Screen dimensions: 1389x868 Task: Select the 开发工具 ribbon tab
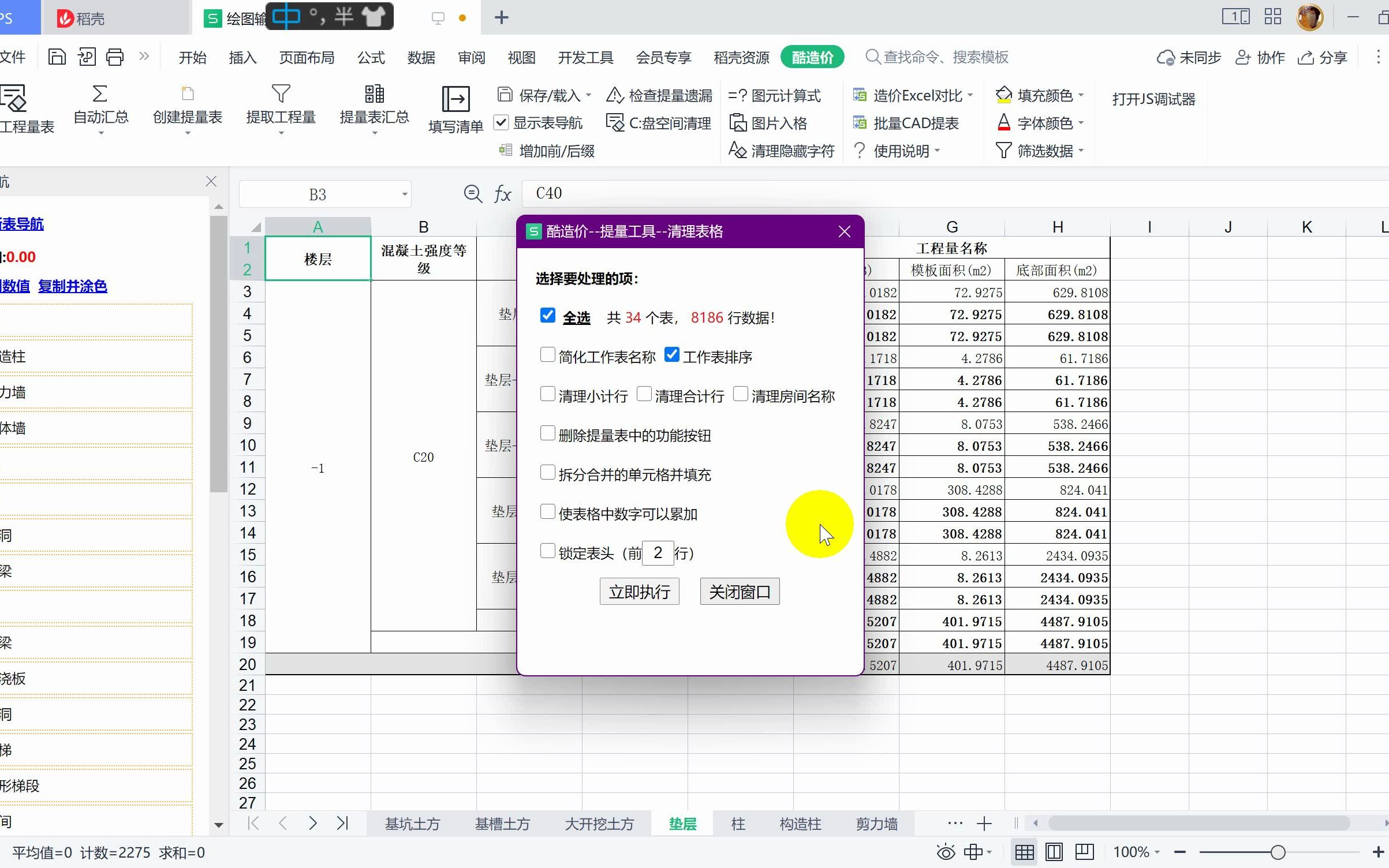click(x=585, y=57)
